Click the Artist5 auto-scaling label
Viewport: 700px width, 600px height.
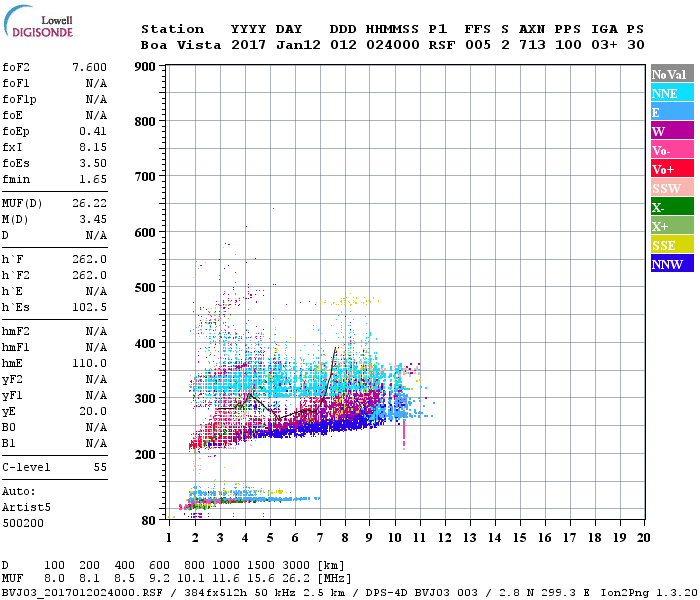click(x=26, y=508)
